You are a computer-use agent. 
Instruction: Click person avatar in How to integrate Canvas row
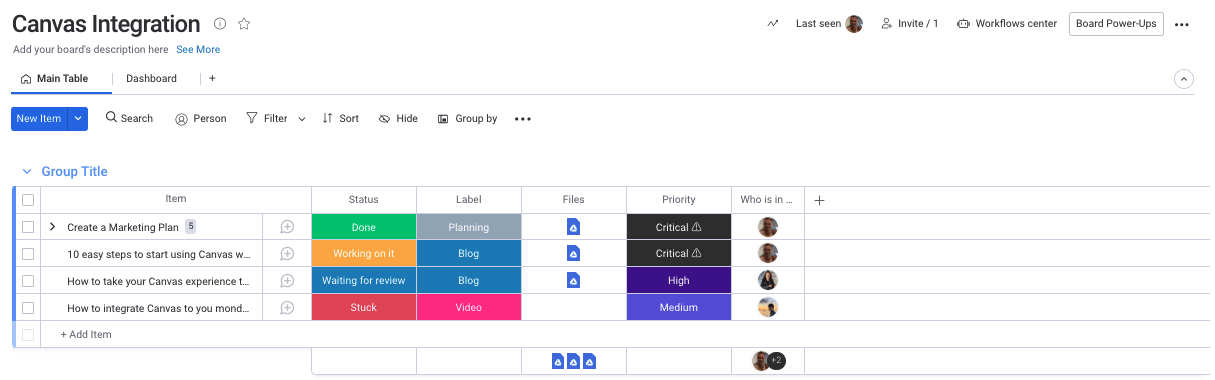(768, 308)
